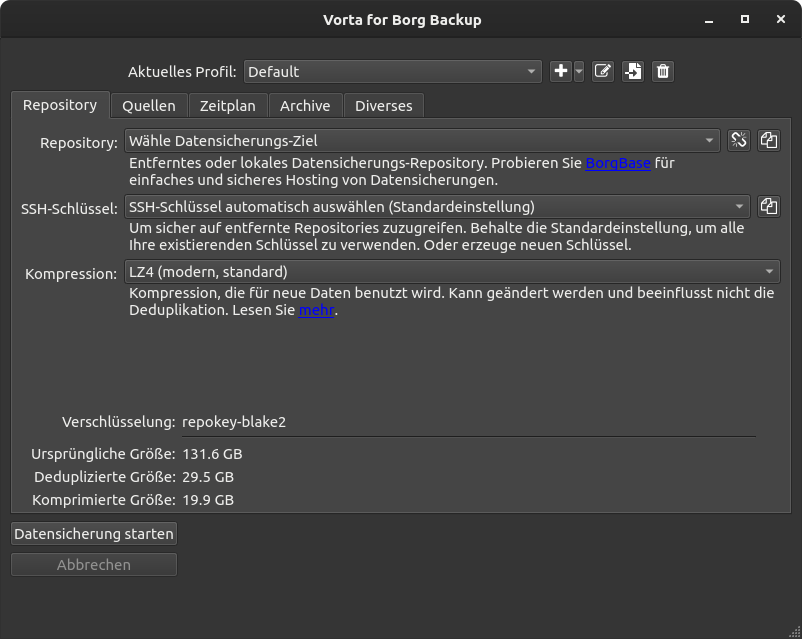Click the Deduplizierte Größe label
Image resolution: width=802 pixels, height=639 pixels.
(x=105, y=477)
